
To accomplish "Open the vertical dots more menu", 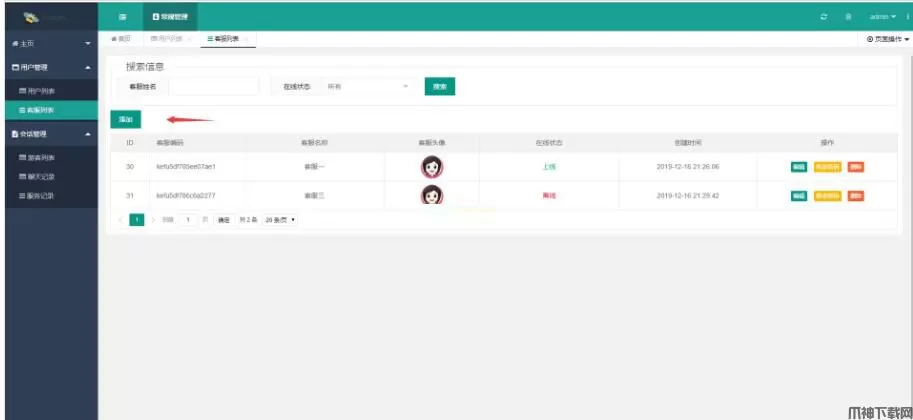I will pyautogui.click(x=908, y=17).
